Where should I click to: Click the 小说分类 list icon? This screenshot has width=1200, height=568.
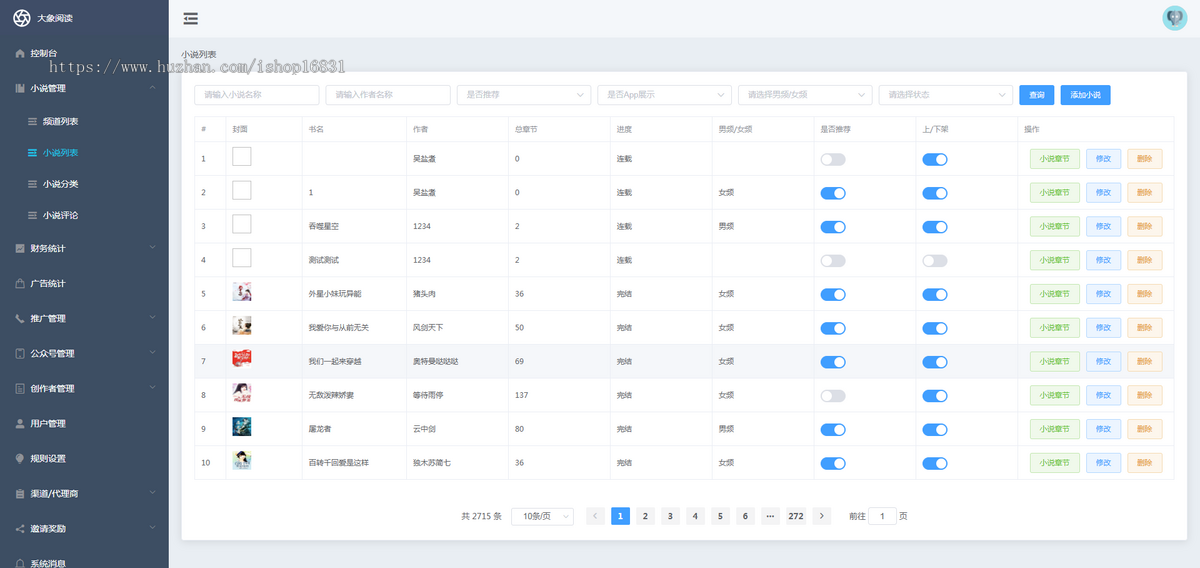pos(31,184)
